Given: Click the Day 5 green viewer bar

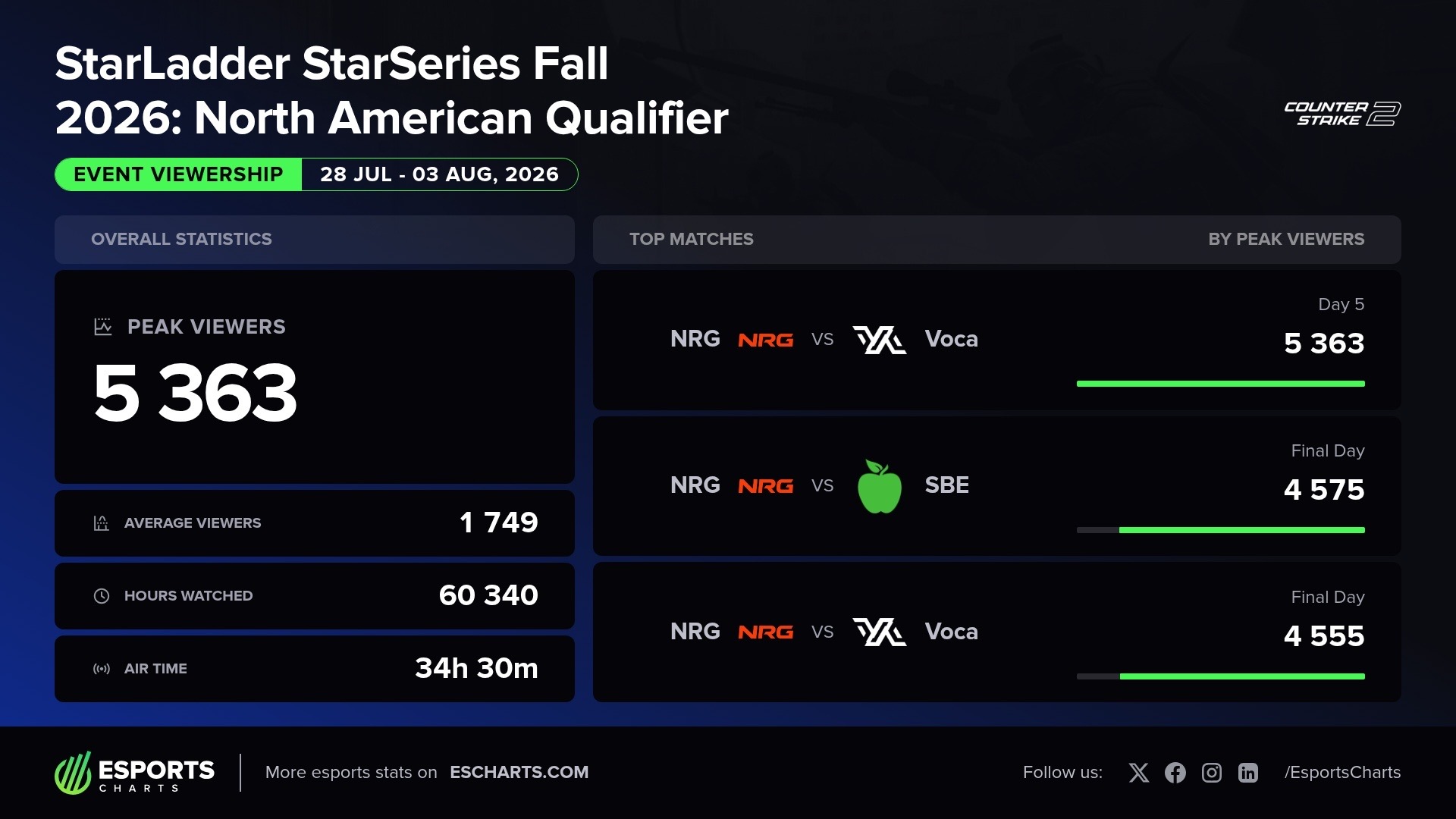Looking at the screenshot, I should tap(1221, 384).
